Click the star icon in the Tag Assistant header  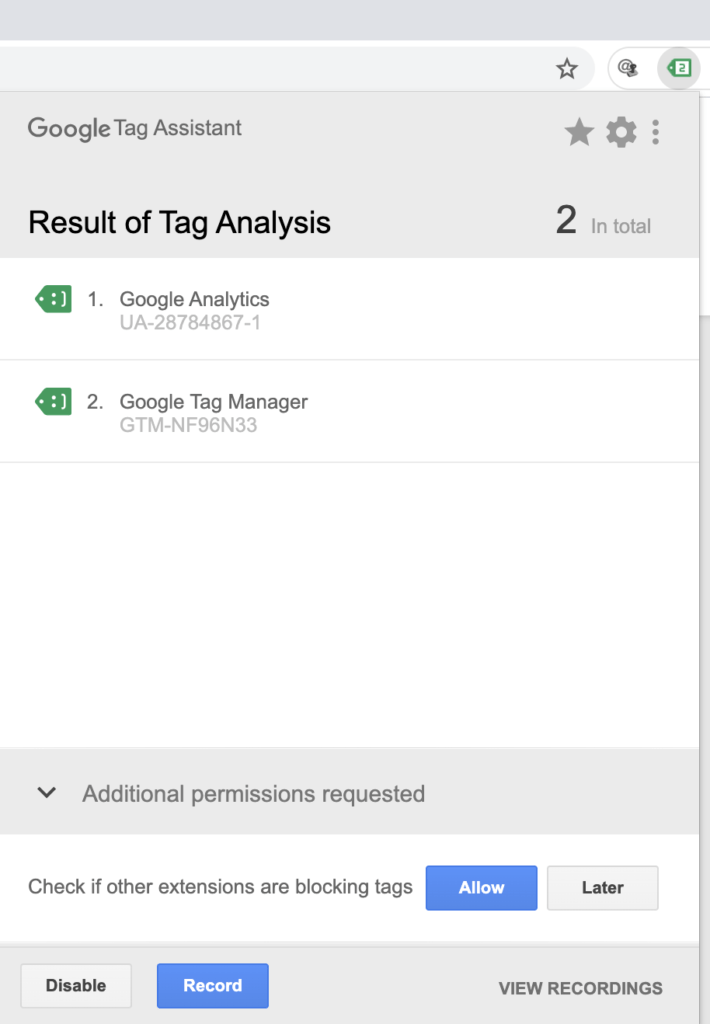(579, 132)
